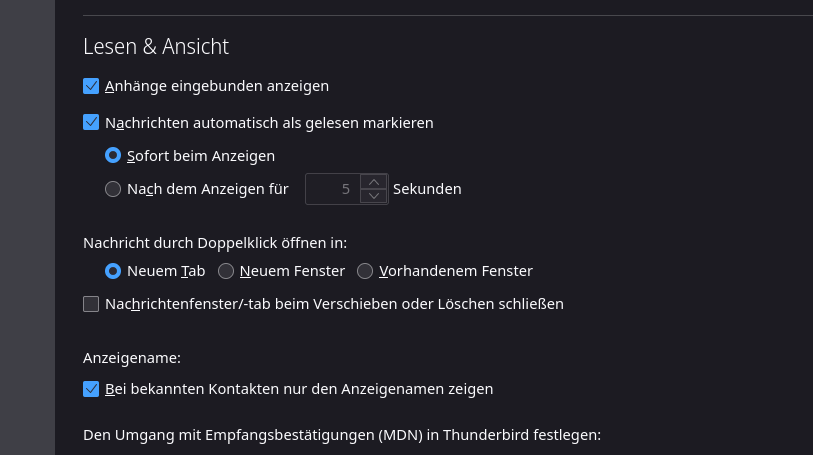813x455 pixels.
Task: Select 'Neuem Tab' radio button
Action: (113, 271)
